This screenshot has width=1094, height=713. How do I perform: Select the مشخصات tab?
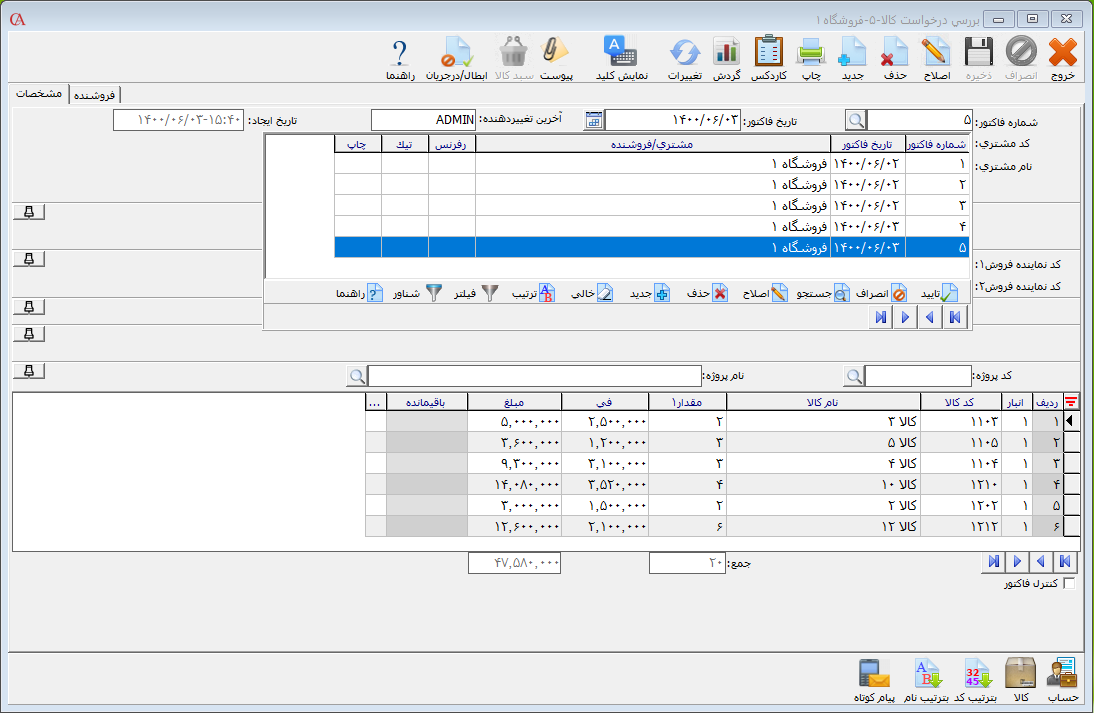[x=40, y=94]
